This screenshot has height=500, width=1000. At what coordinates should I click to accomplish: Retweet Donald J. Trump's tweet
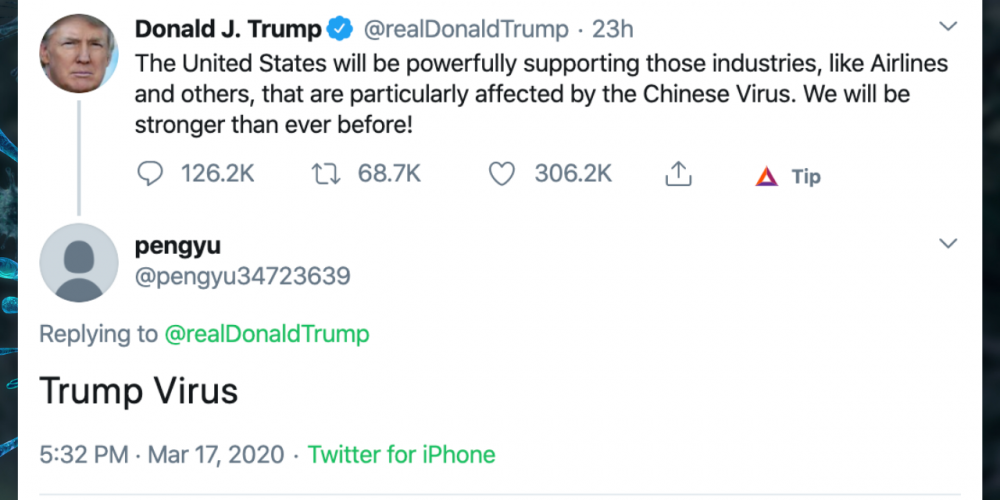pos(326,175)
